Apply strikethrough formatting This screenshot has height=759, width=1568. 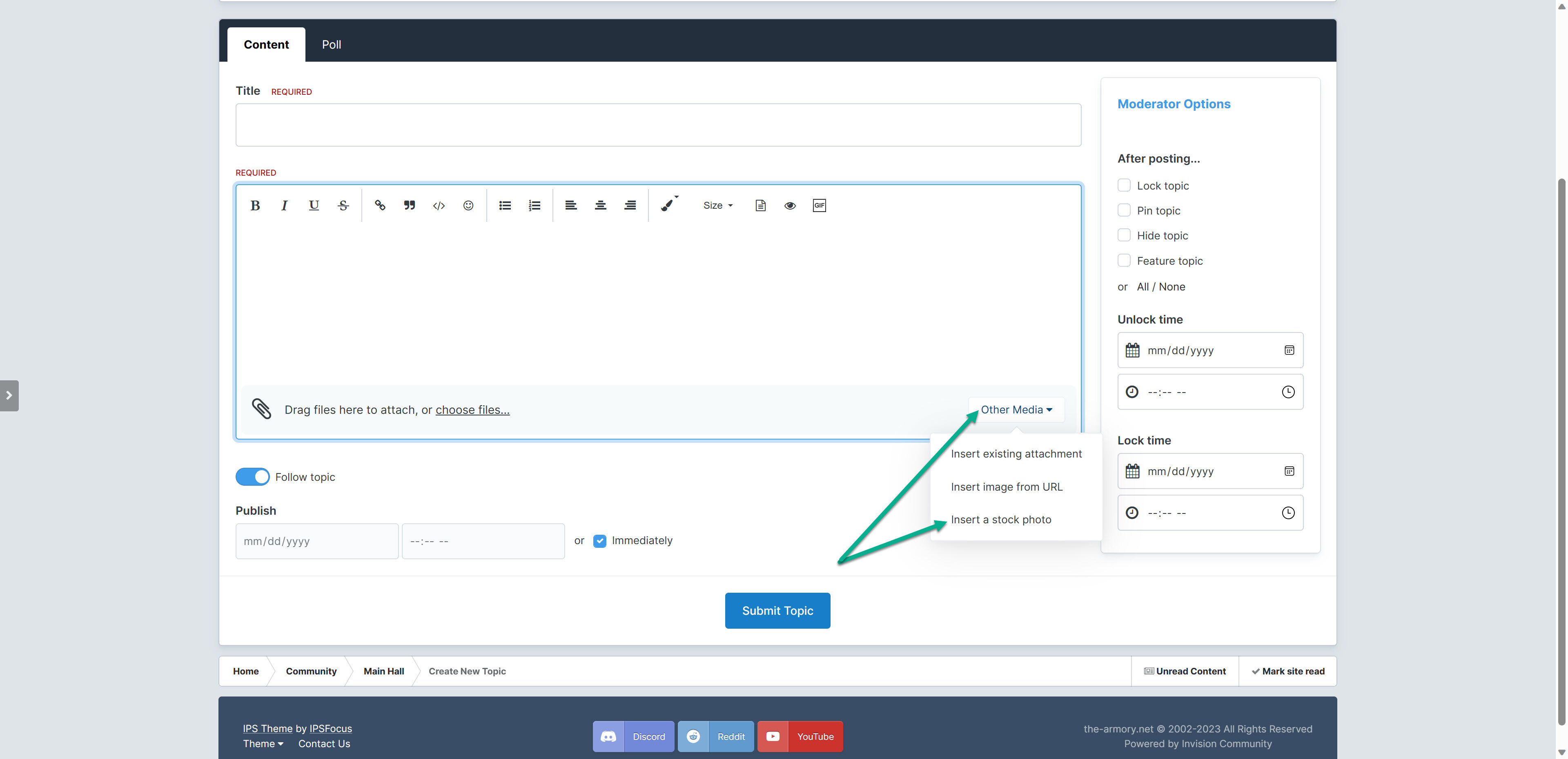point(343,205)
